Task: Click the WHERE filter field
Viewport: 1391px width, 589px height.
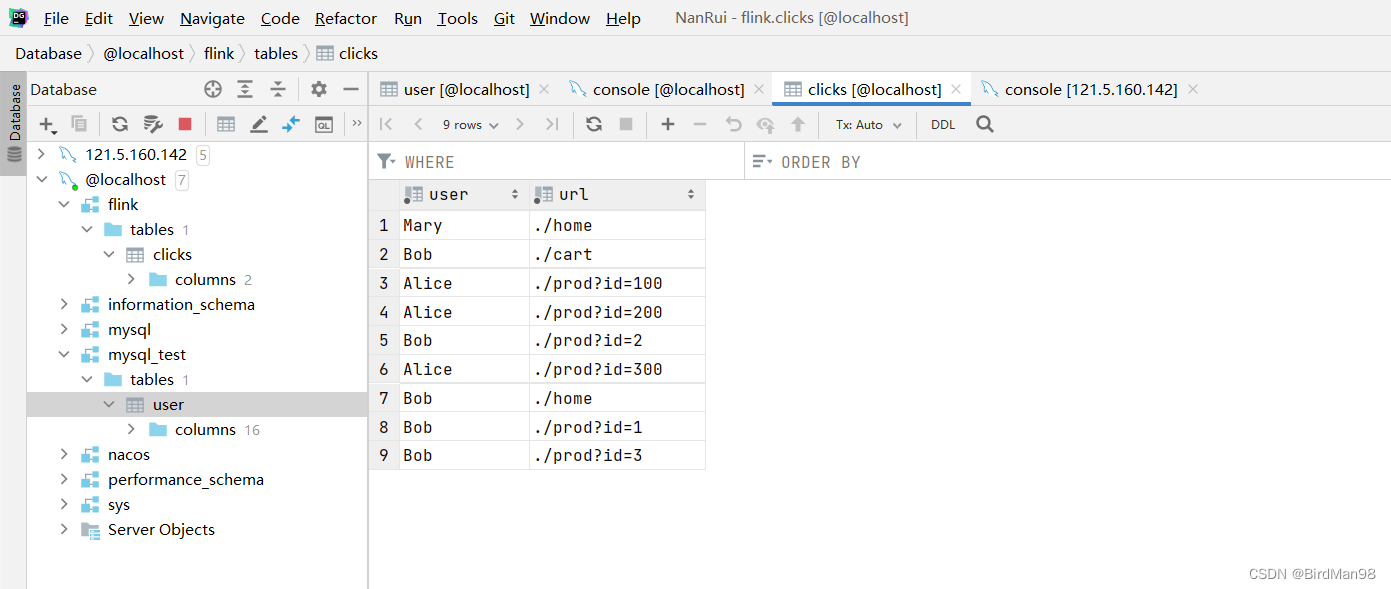Action: point(557,161)
